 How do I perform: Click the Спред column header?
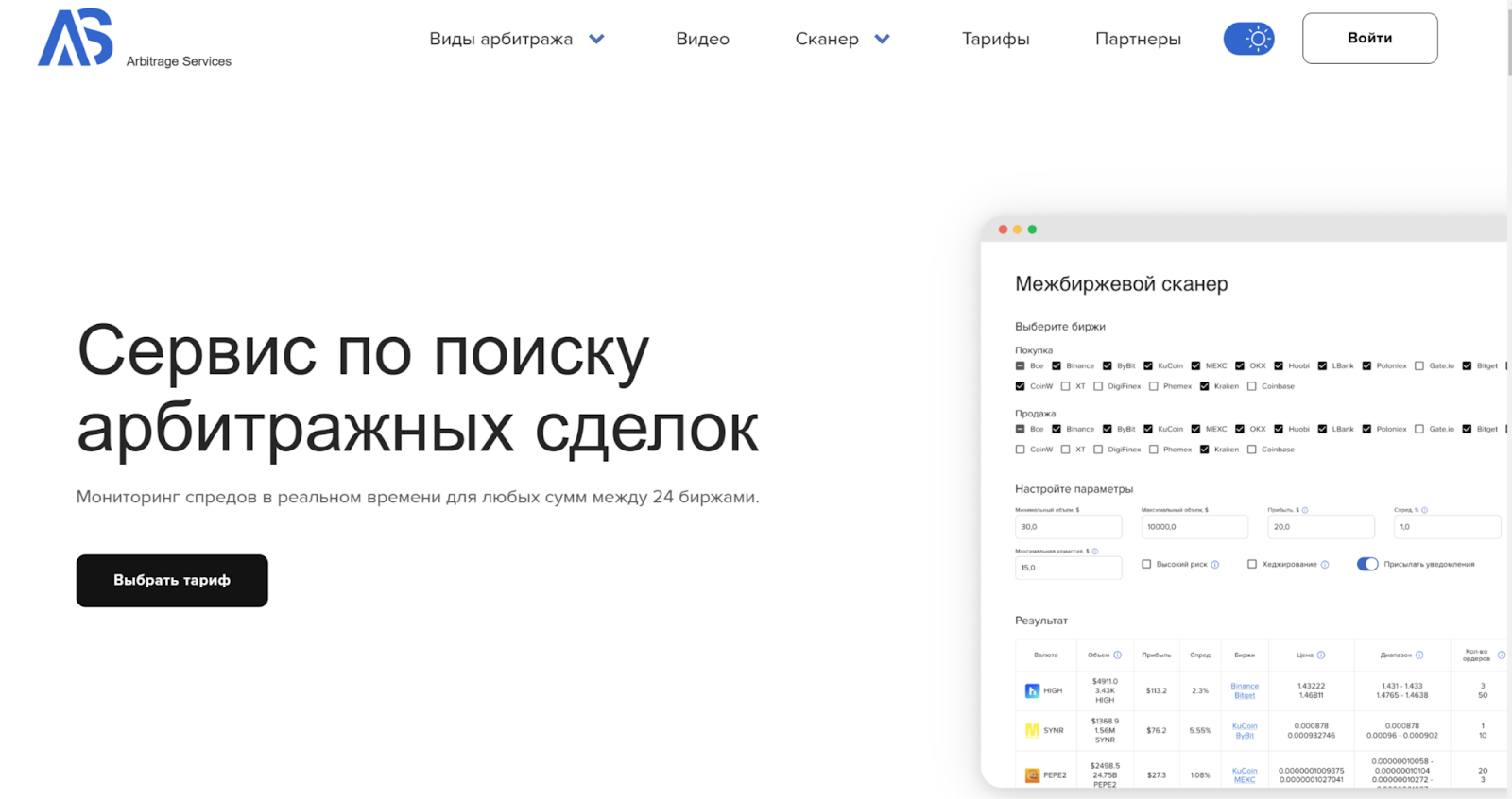[1200, 655]
